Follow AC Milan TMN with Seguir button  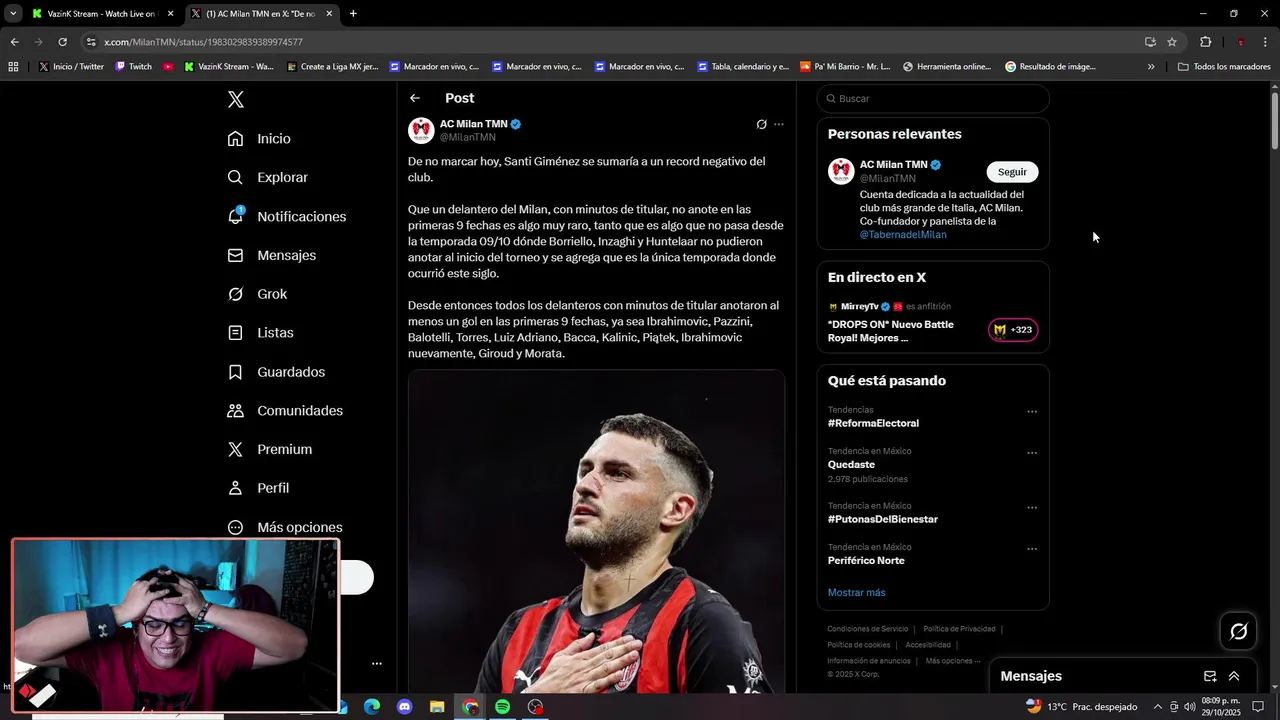[x=1012, y=172]
